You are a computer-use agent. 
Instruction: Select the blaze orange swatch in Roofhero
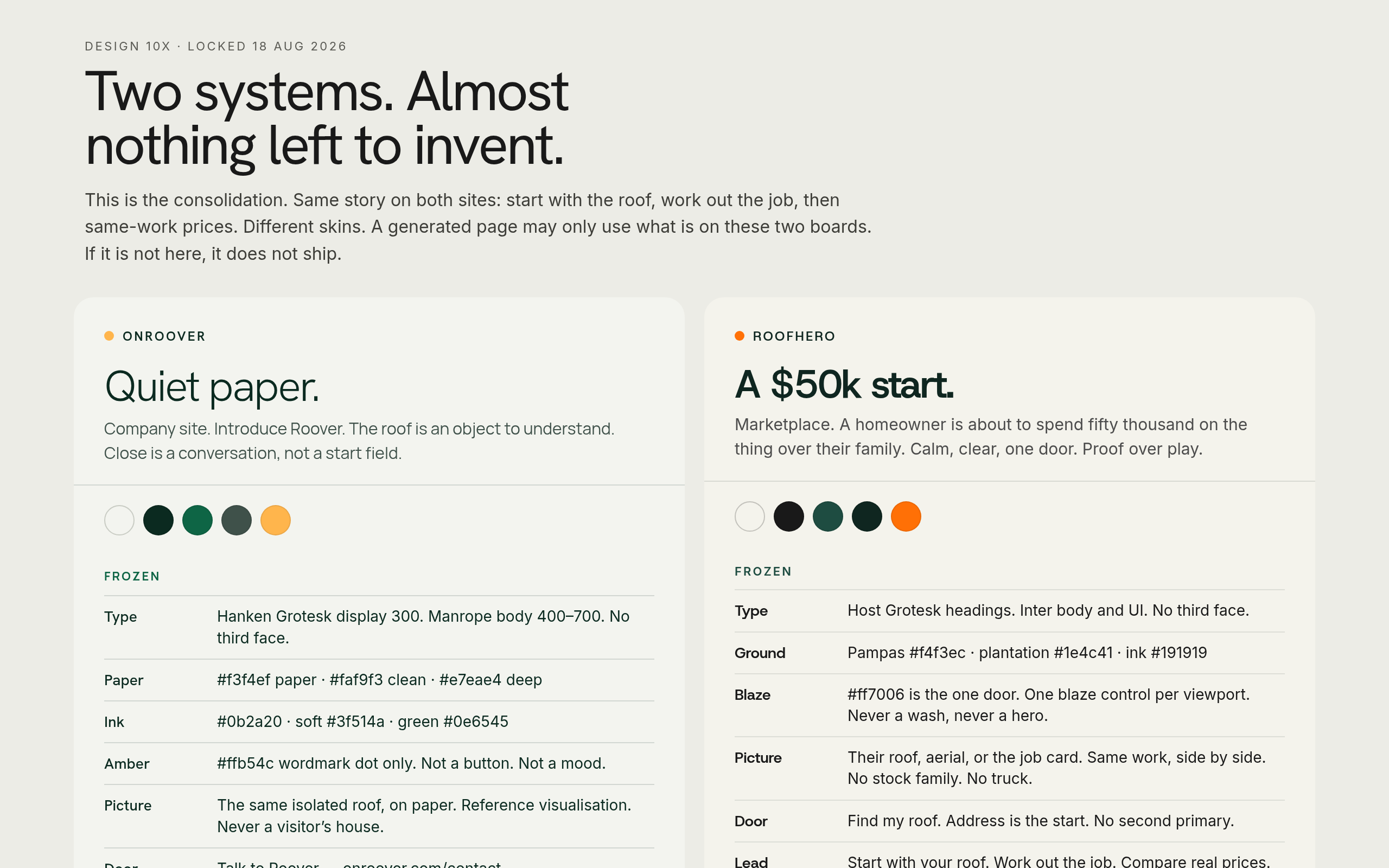[906, 516]
